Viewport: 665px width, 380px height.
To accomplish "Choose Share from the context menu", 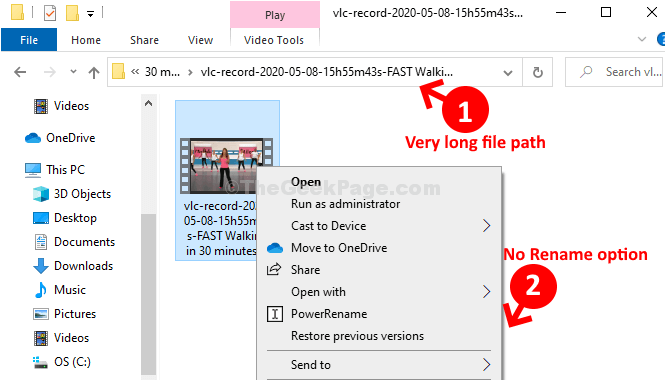I will click(x=305, y=270).
